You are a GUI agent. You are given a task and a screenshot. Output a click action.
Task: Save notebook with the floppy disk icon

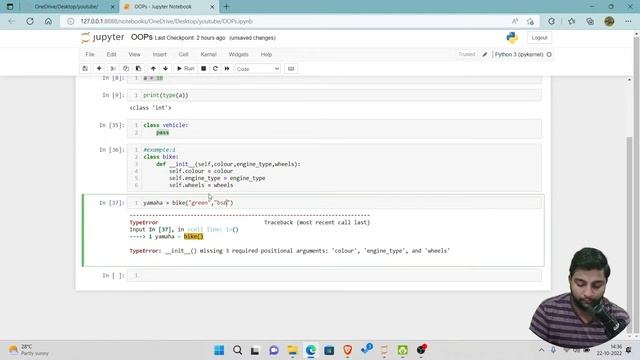[x=85, y=69]
